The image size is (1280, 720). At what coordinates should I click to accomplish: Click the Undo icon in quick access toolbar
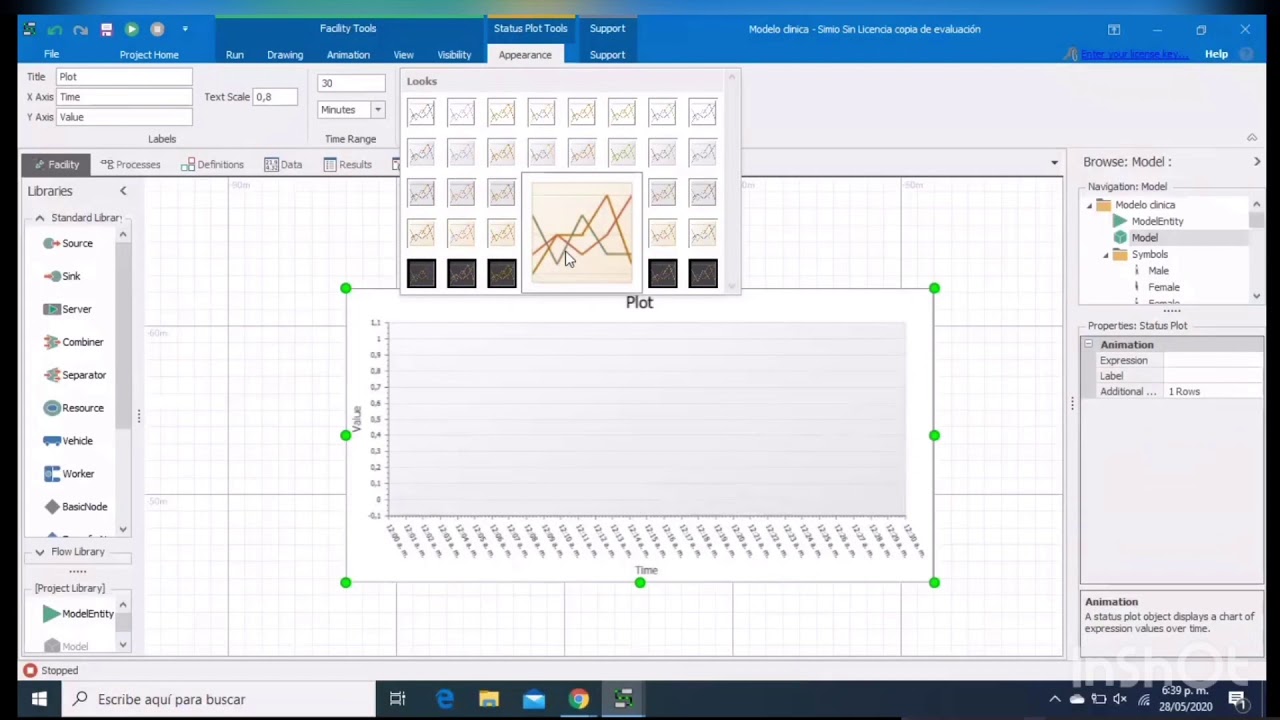click(55, 29)
